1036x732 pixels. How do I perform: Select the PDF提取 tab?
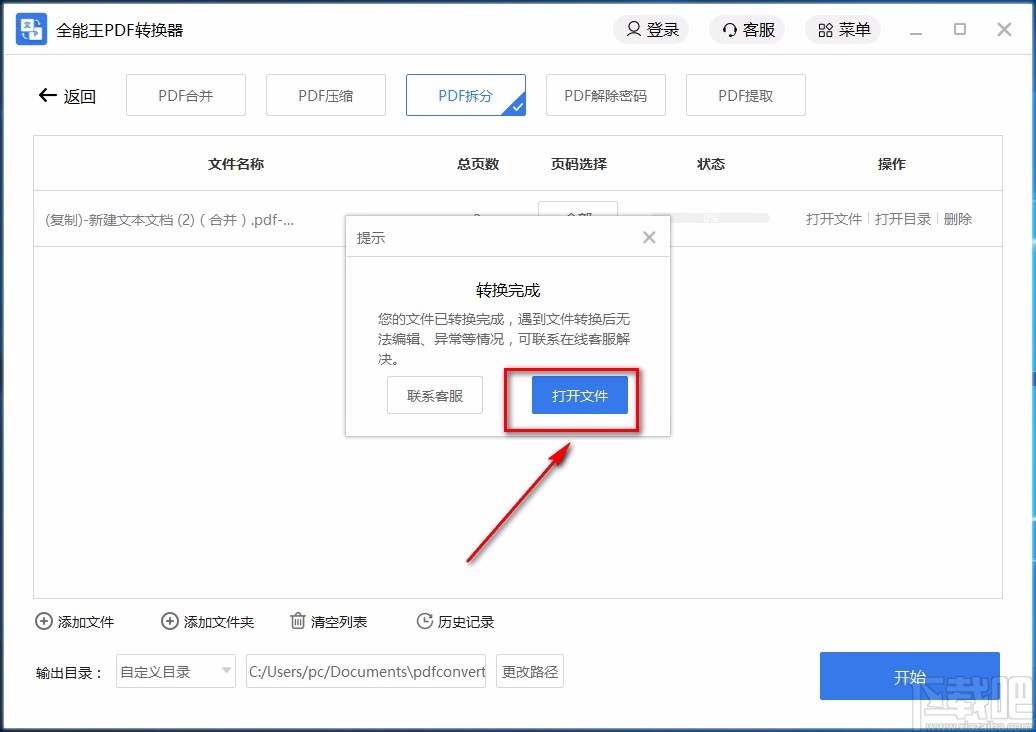[x=745, y=95]
